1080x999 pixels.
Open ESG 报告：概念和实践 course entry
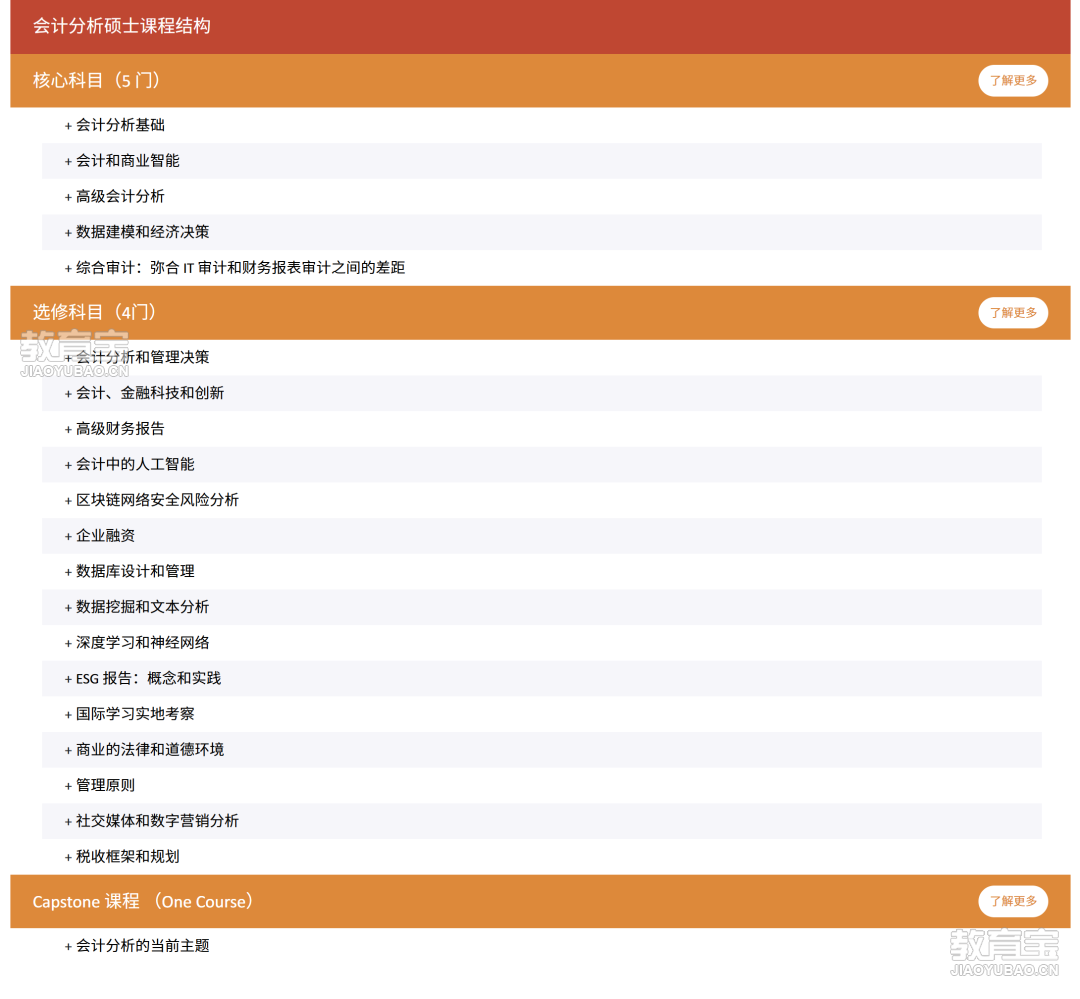click(x=541, y=679)
